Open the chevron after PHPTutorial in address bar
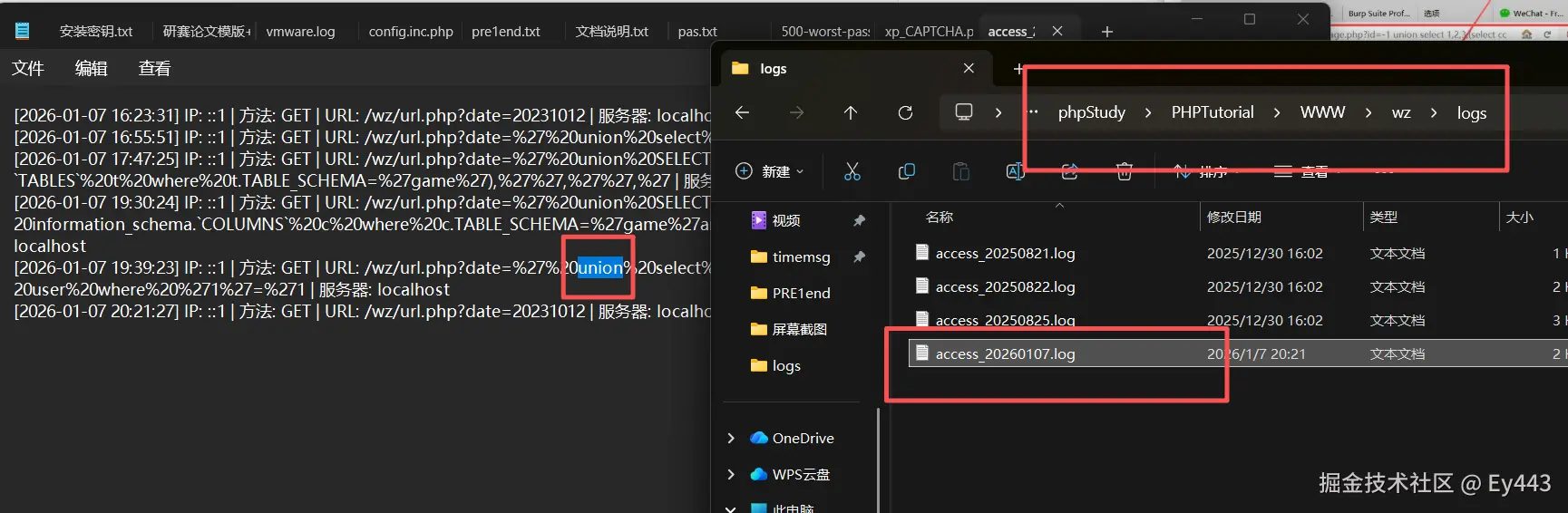This screenshot has height=513, width=1568. [x=1277, y=112]
